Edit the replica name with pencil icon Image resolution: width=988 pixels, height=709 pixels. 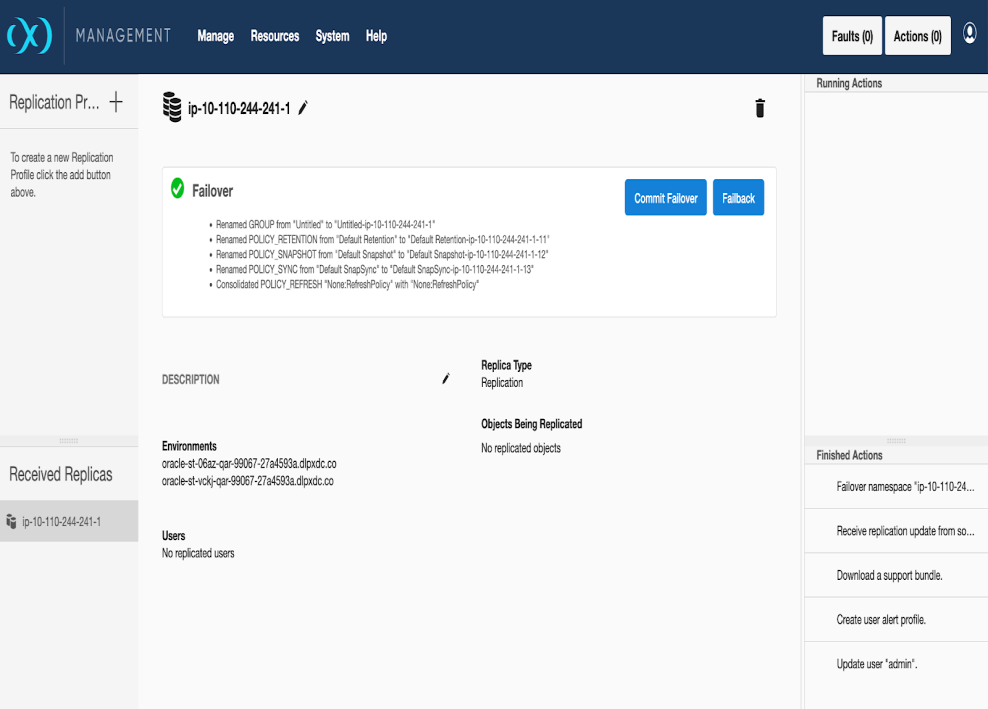[303, 108]
